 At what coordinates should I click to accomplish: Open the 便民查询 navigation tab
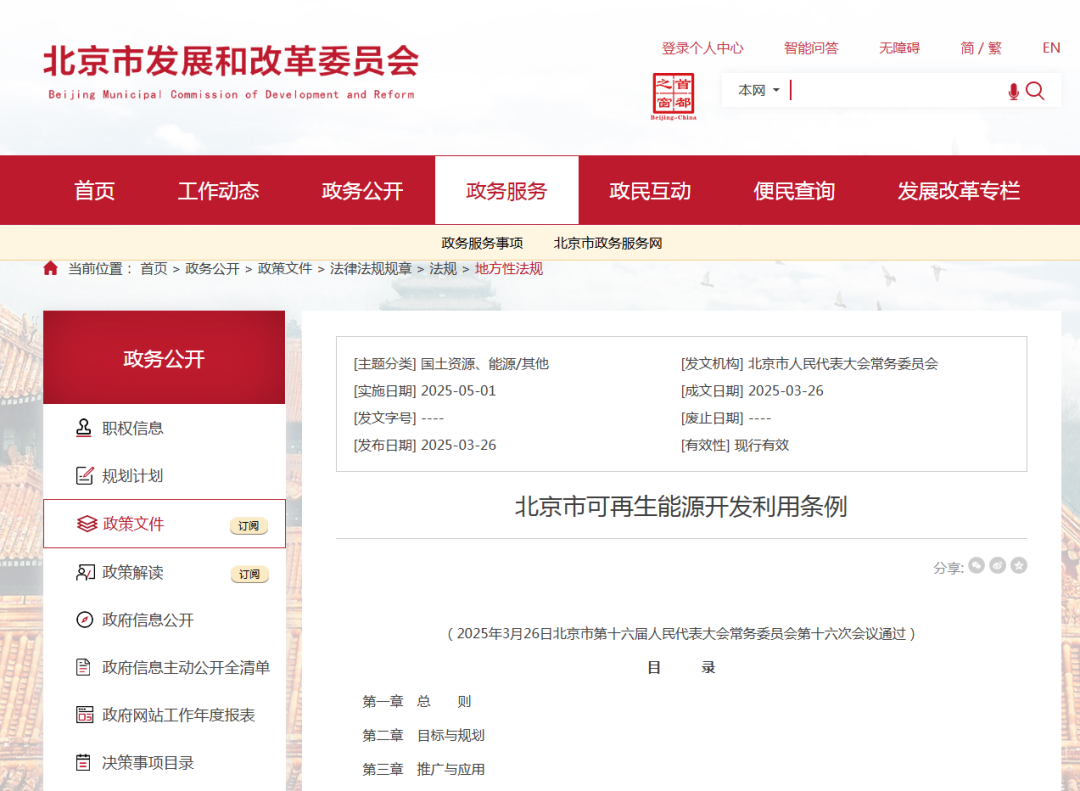pos(794,190)
